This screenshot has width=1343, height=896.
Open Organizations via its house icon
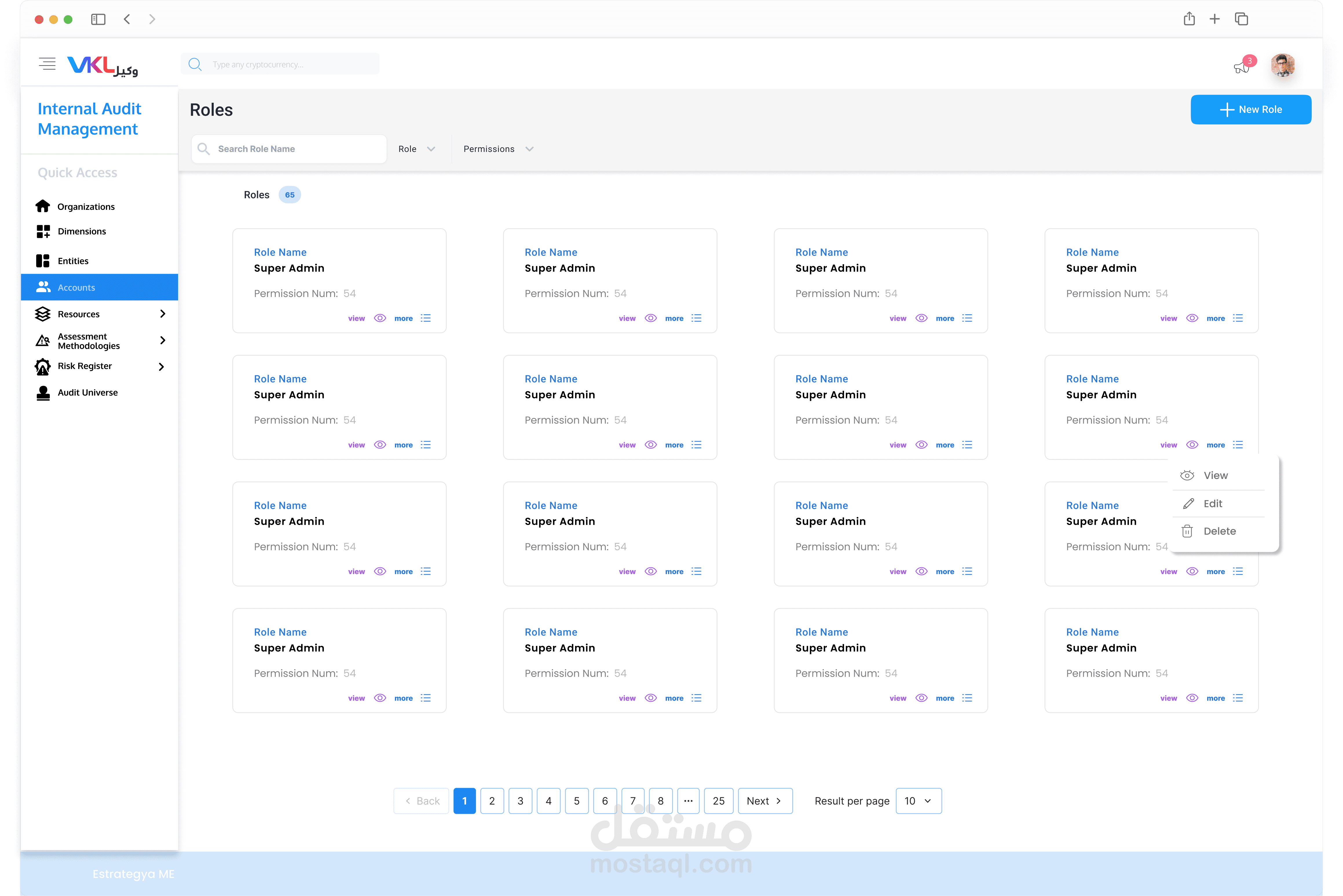[x=42, y=206]
